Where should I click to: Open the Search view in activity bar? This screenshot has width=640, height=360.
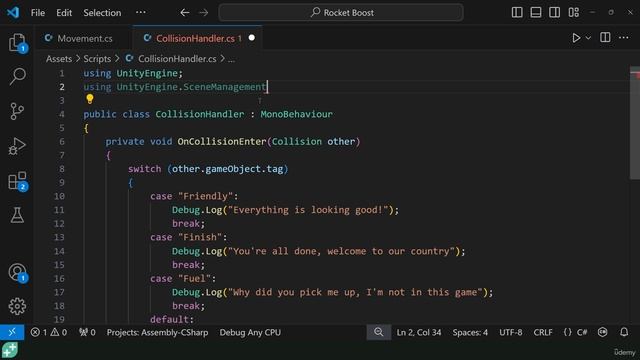17,76
